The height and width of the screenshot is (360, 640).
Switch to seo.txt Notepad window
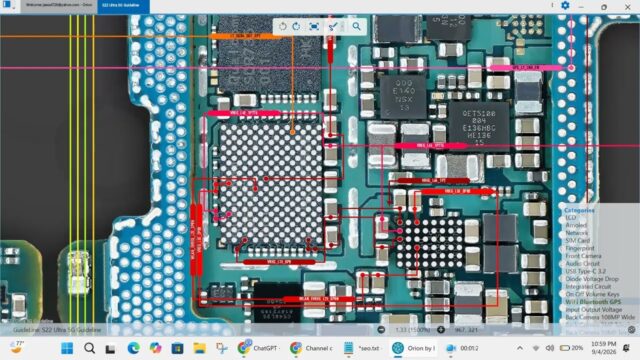[362, 348]
